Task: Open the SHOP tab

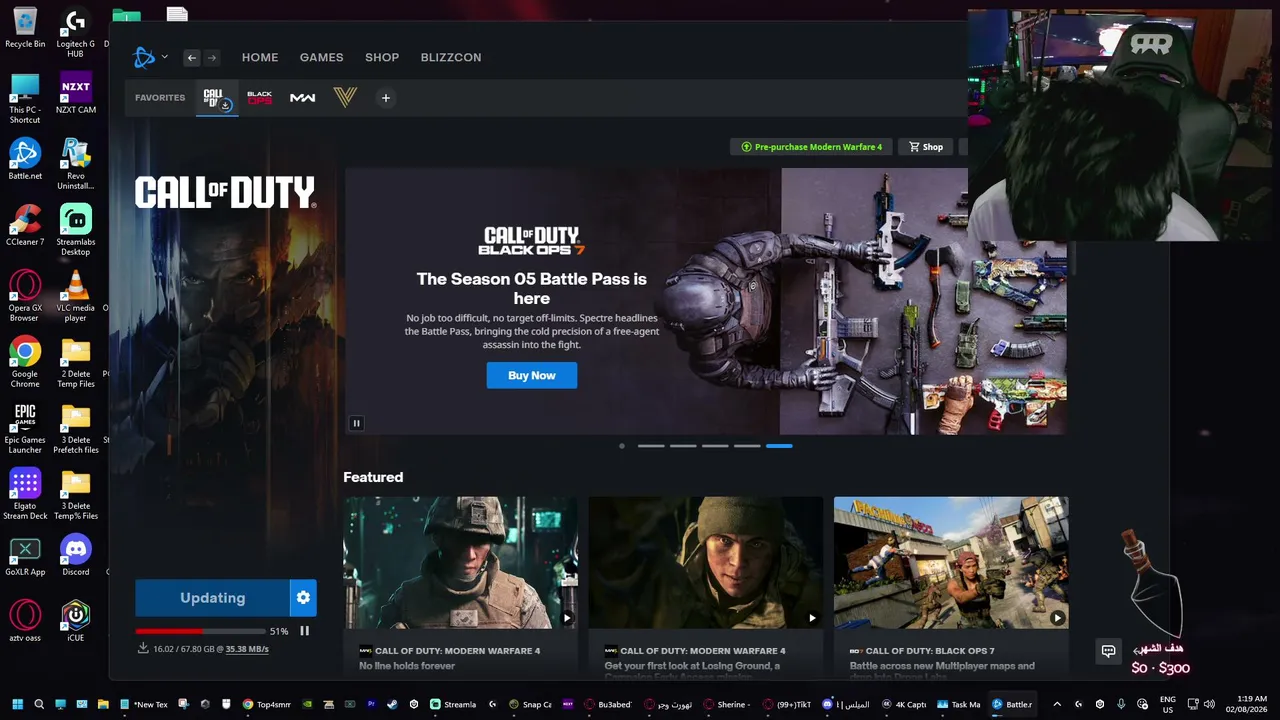Action: [382, 58]
